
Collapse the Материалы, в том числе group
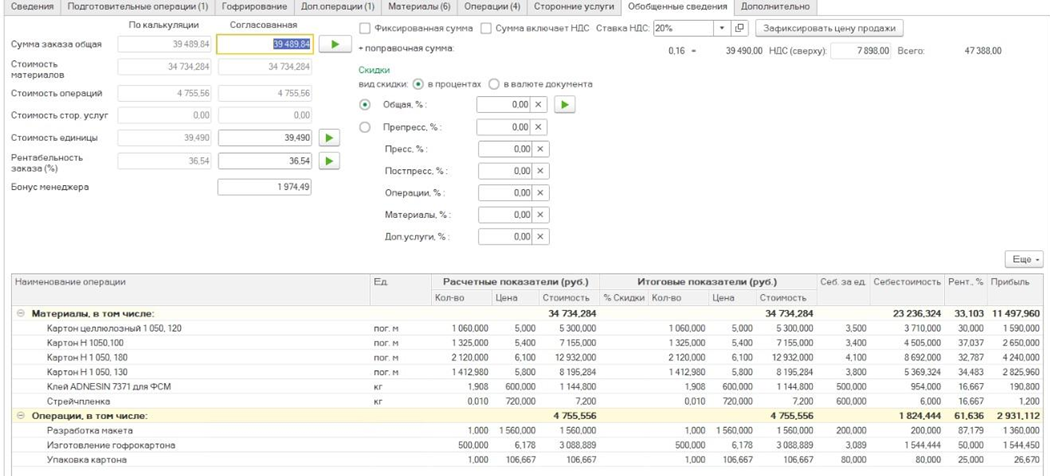click(x=20, y=313)
